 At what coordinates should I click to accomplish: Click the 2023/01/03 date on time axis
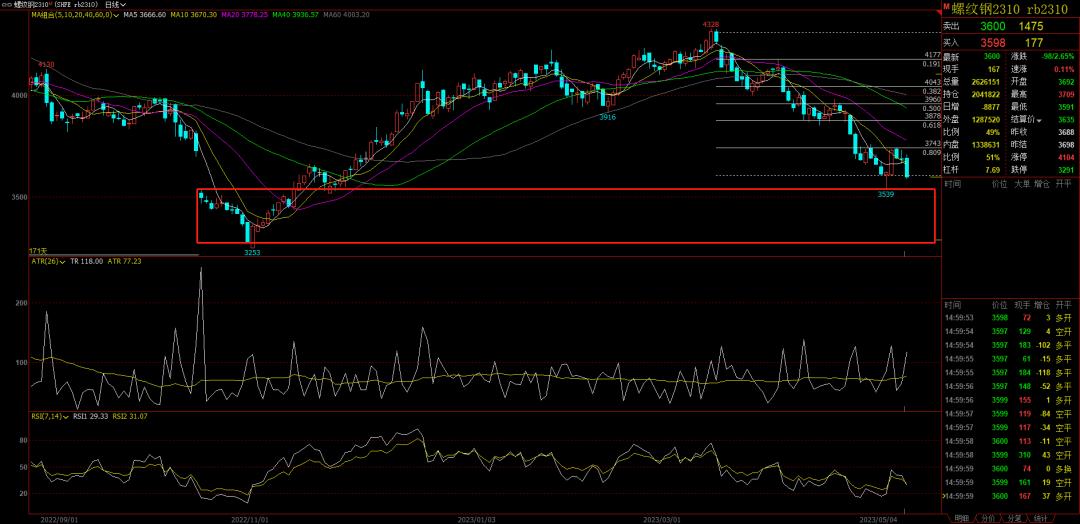[x=476, y=519]
